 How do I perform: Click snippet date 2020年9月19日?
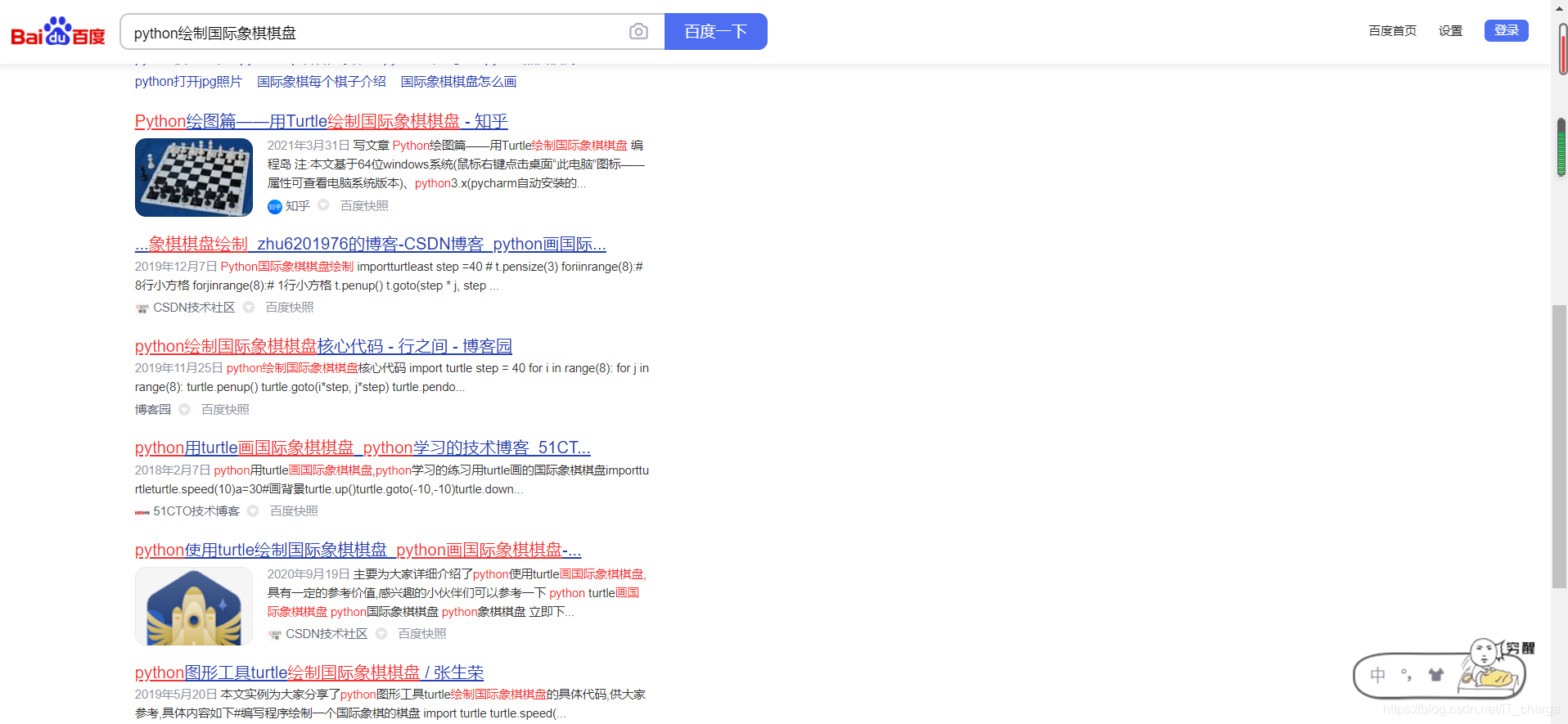[x=309, y=574]
